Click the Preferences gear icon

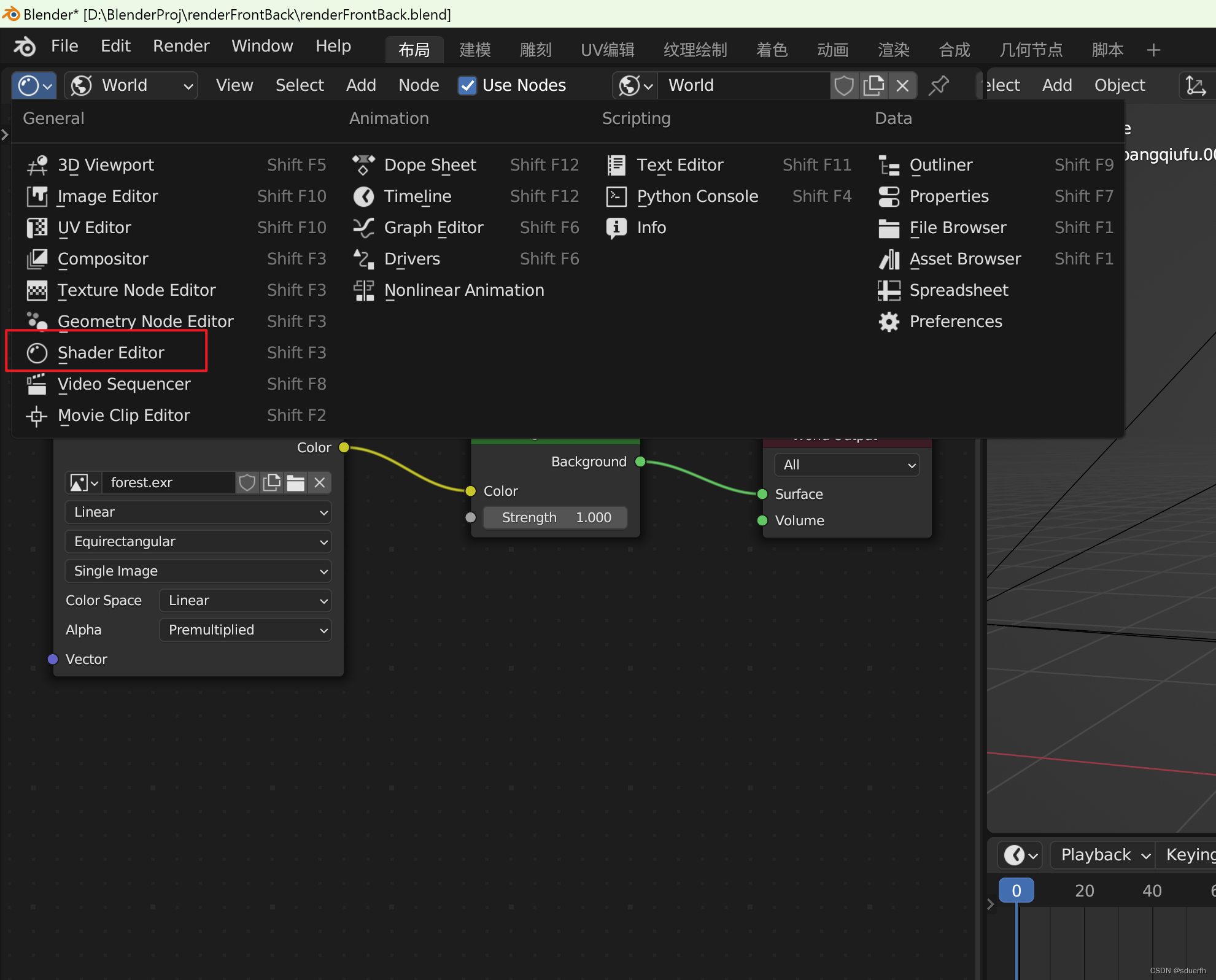point(889,322)
